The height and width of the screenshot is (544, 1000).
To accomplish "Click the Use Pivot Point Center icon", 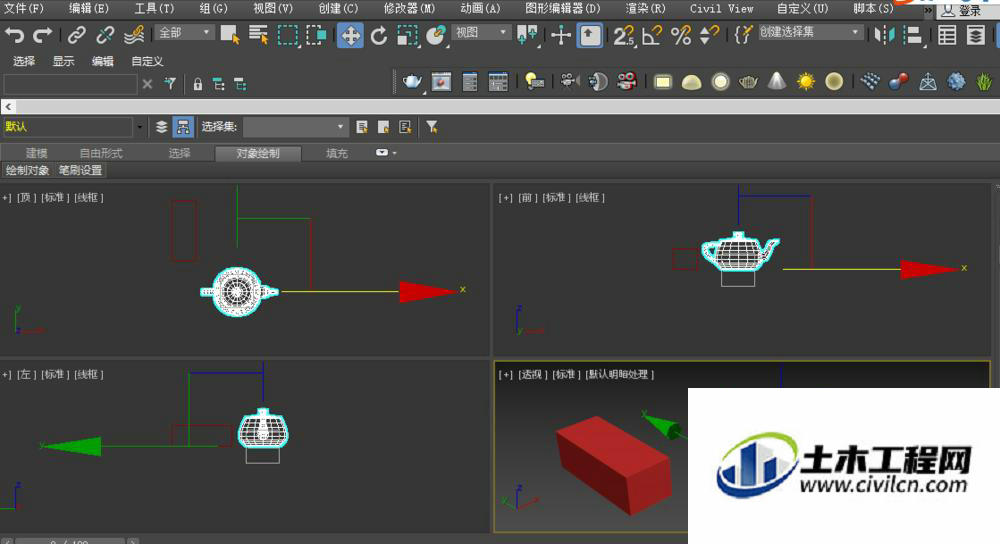I will click(527, 35).
